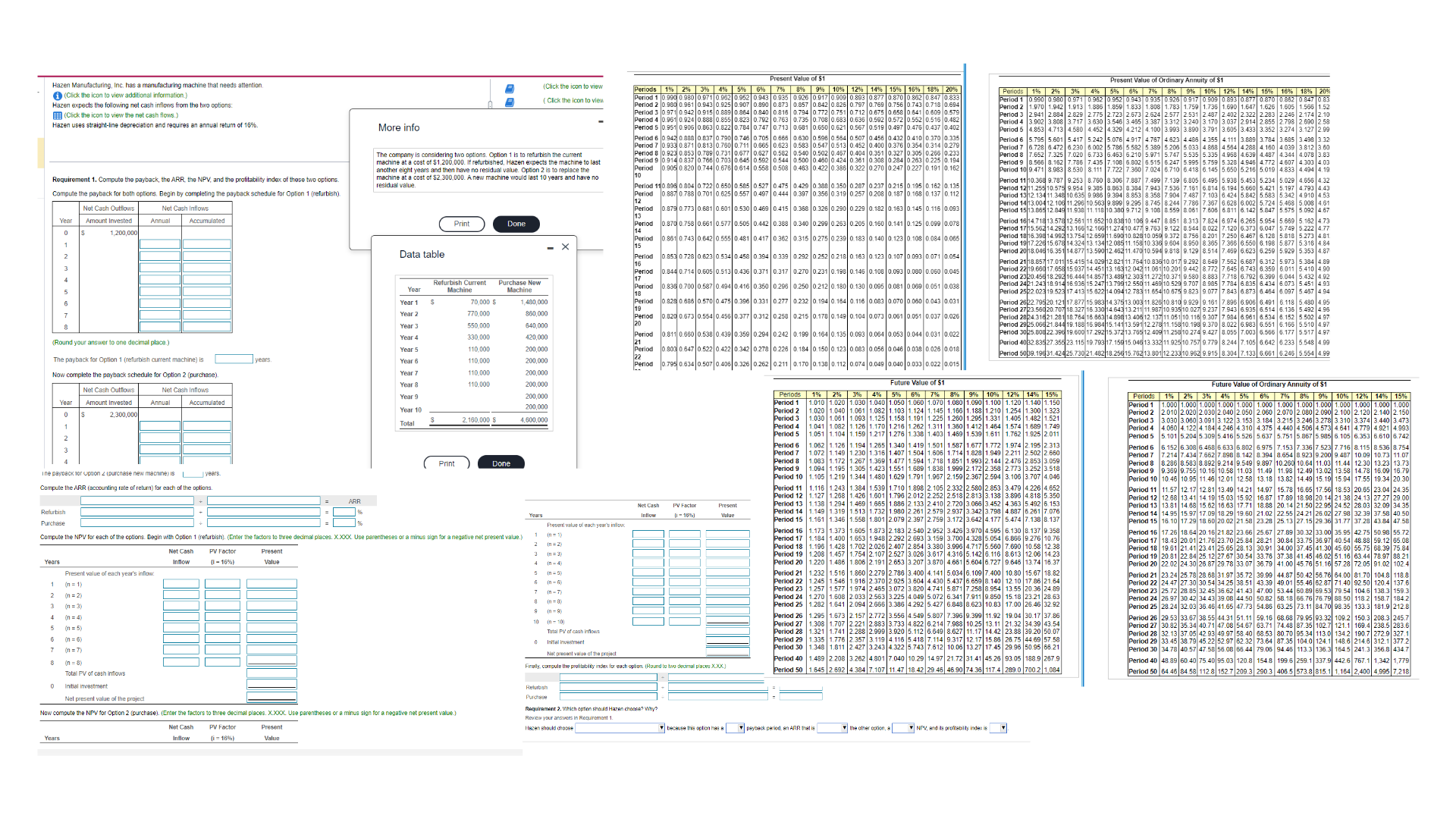The width and height of the screenshot is (1456, 819).
Task: Click the Initial investment field below Total PV
Action: tap(271, 686)
